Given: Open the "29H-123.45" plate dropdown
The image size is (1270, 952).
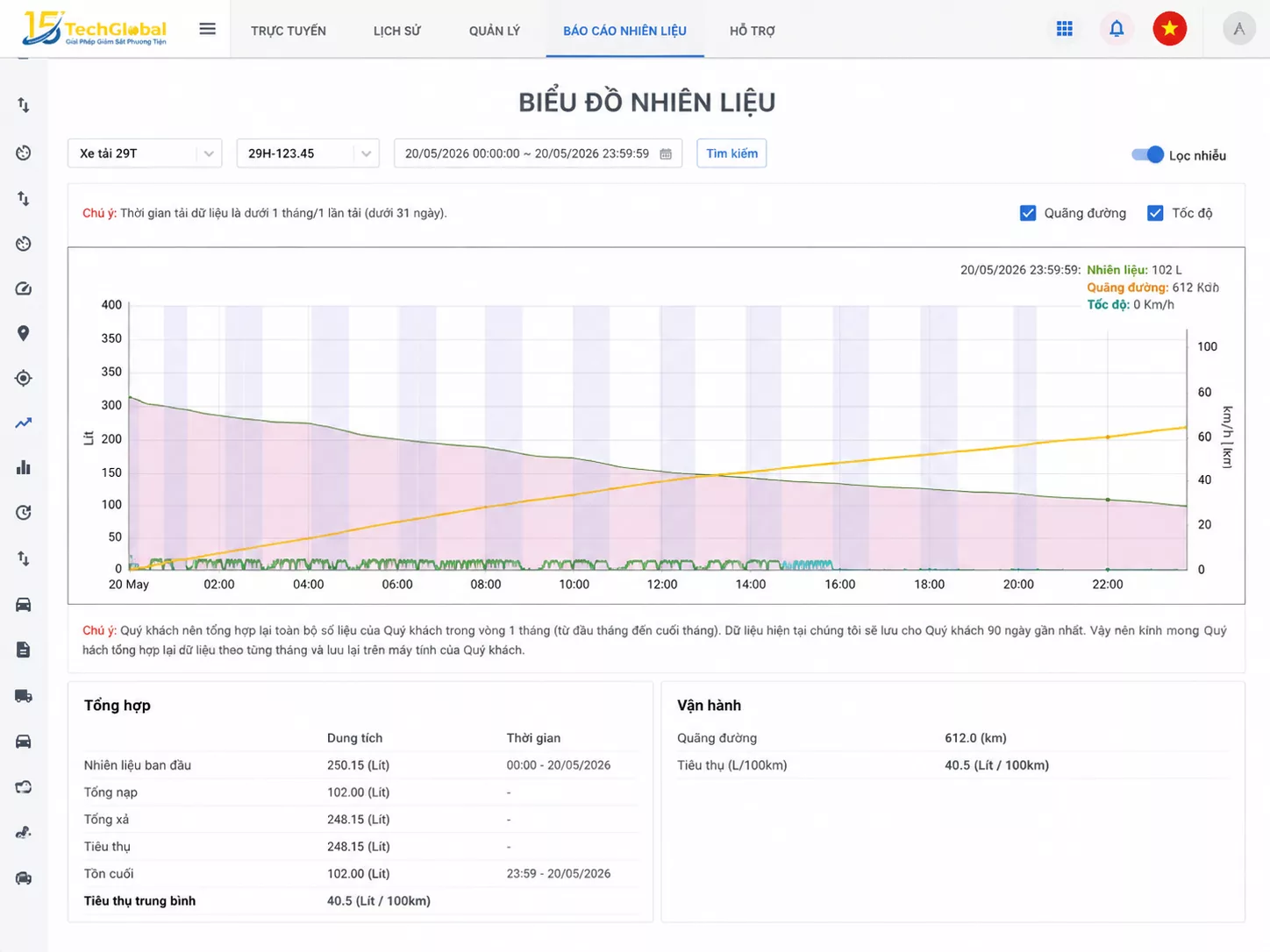Looking at the screenshot, I should pyautogui.click(x=308, y=153).
